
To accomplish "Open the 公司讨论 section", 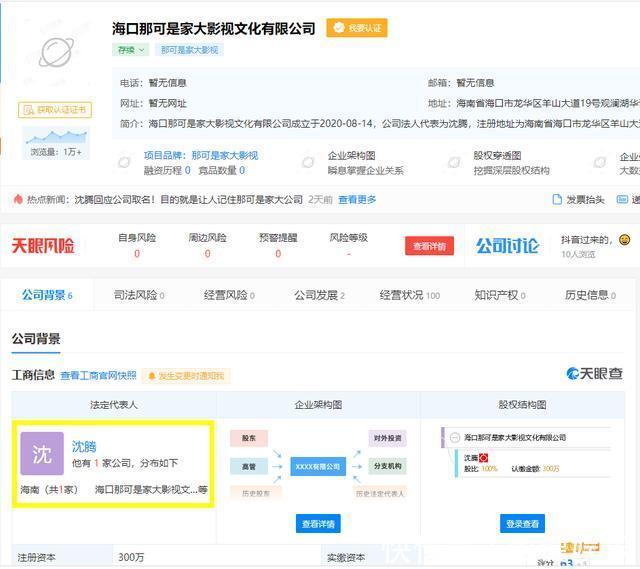I will (x=508, y=246).
